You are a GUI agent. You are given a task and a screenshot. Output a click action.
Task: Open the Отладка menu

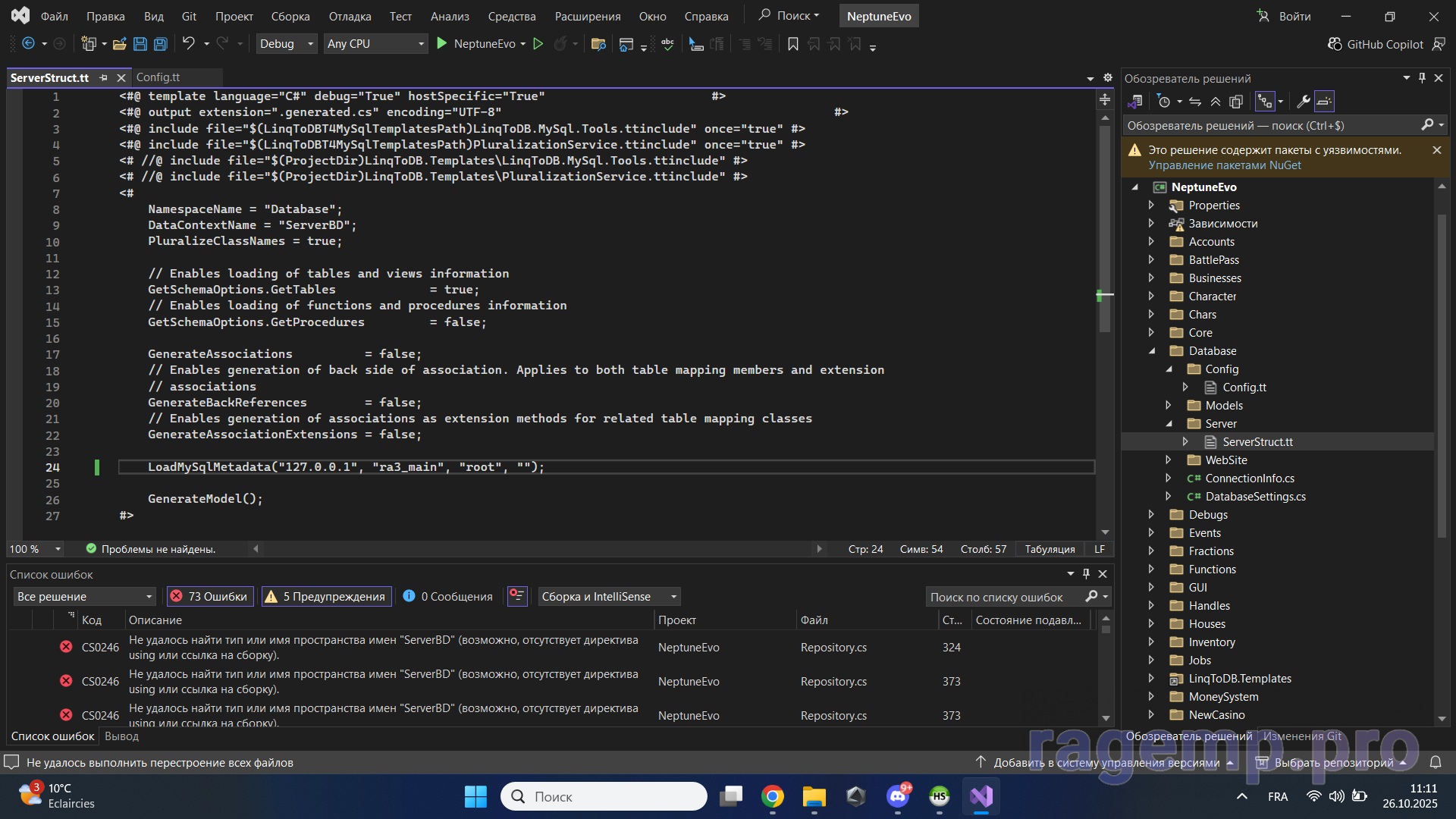350,16
